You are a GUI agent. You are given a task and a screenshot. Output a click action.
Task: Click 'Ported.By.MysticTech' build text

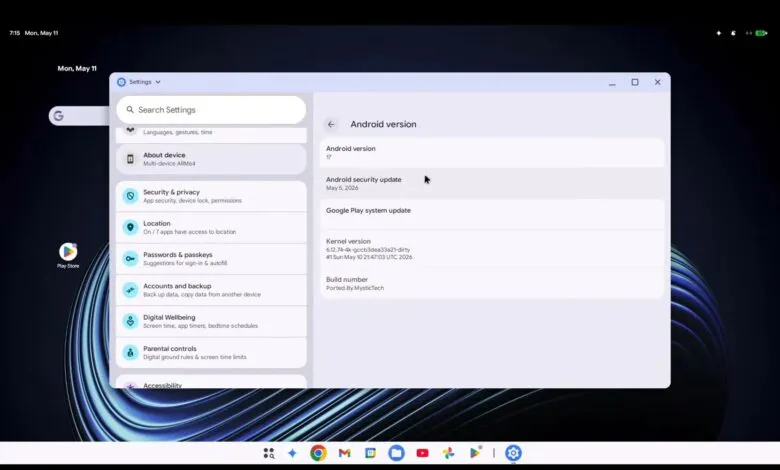pos(355,288)
